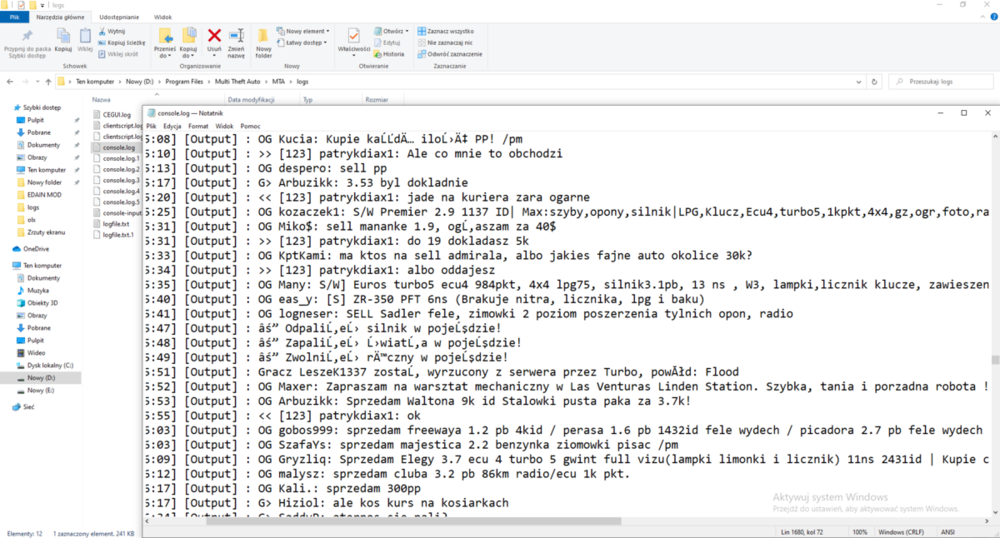Open Notepad's Plik menu
Screen dimensions: 1000x538
pos(151,126)
